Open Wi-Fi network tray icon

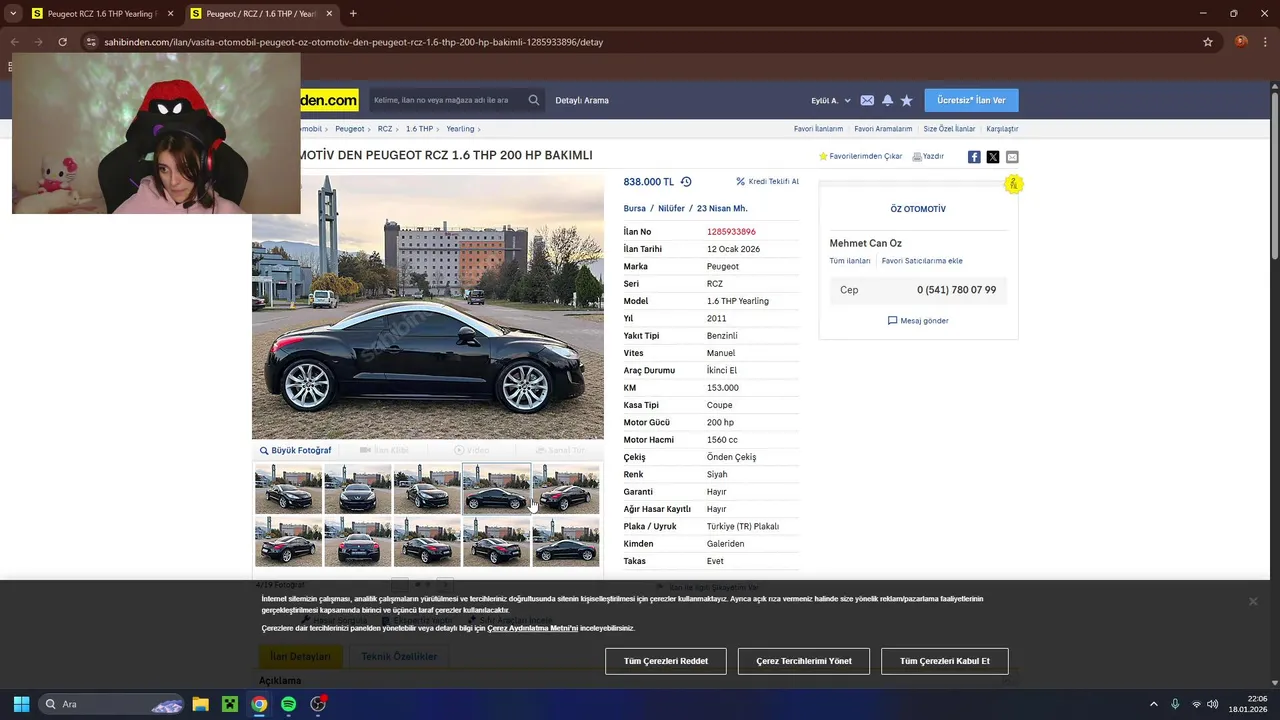(1196, 704)
